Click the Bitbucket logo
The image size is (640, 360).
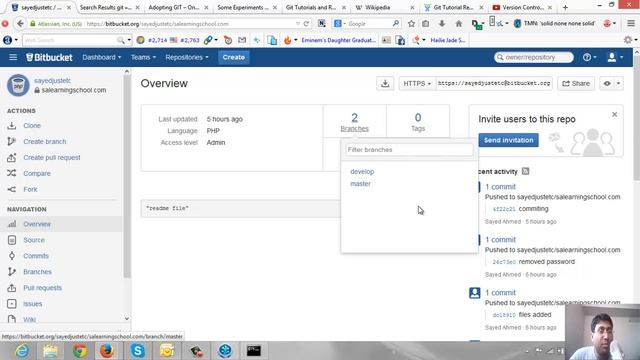pos(49,57)
